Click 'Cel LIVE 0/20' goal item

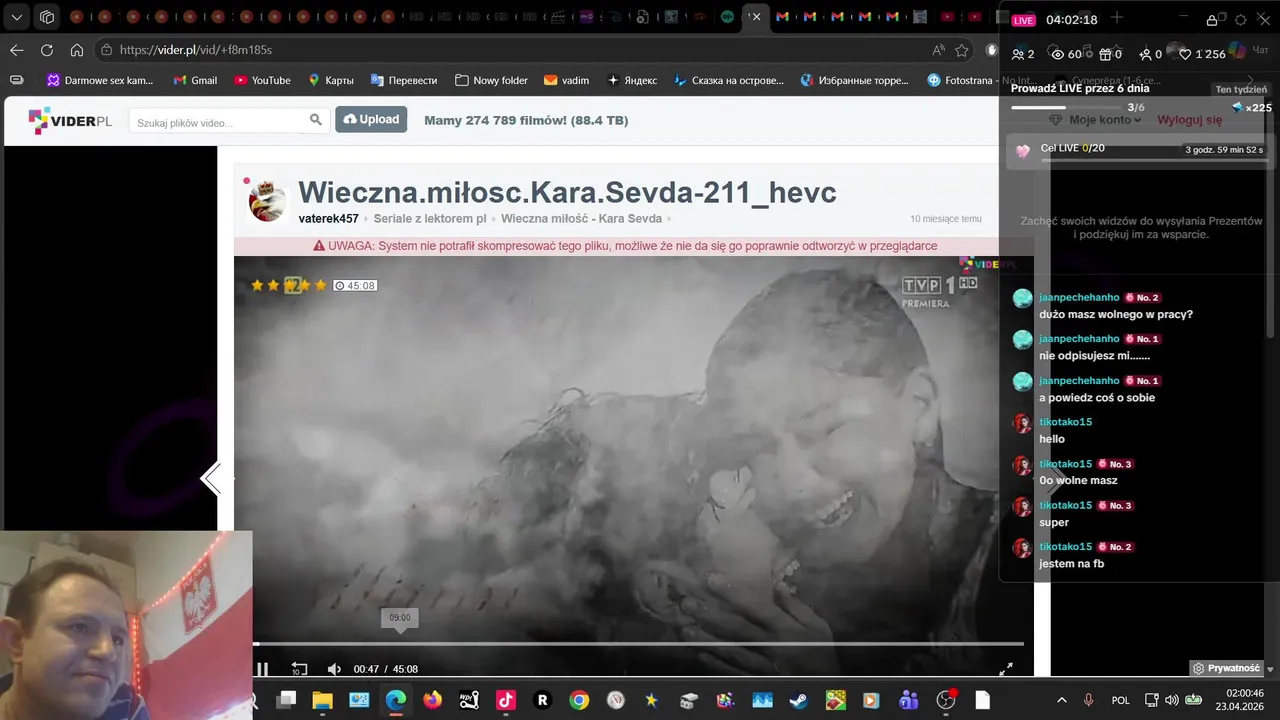1139,150
